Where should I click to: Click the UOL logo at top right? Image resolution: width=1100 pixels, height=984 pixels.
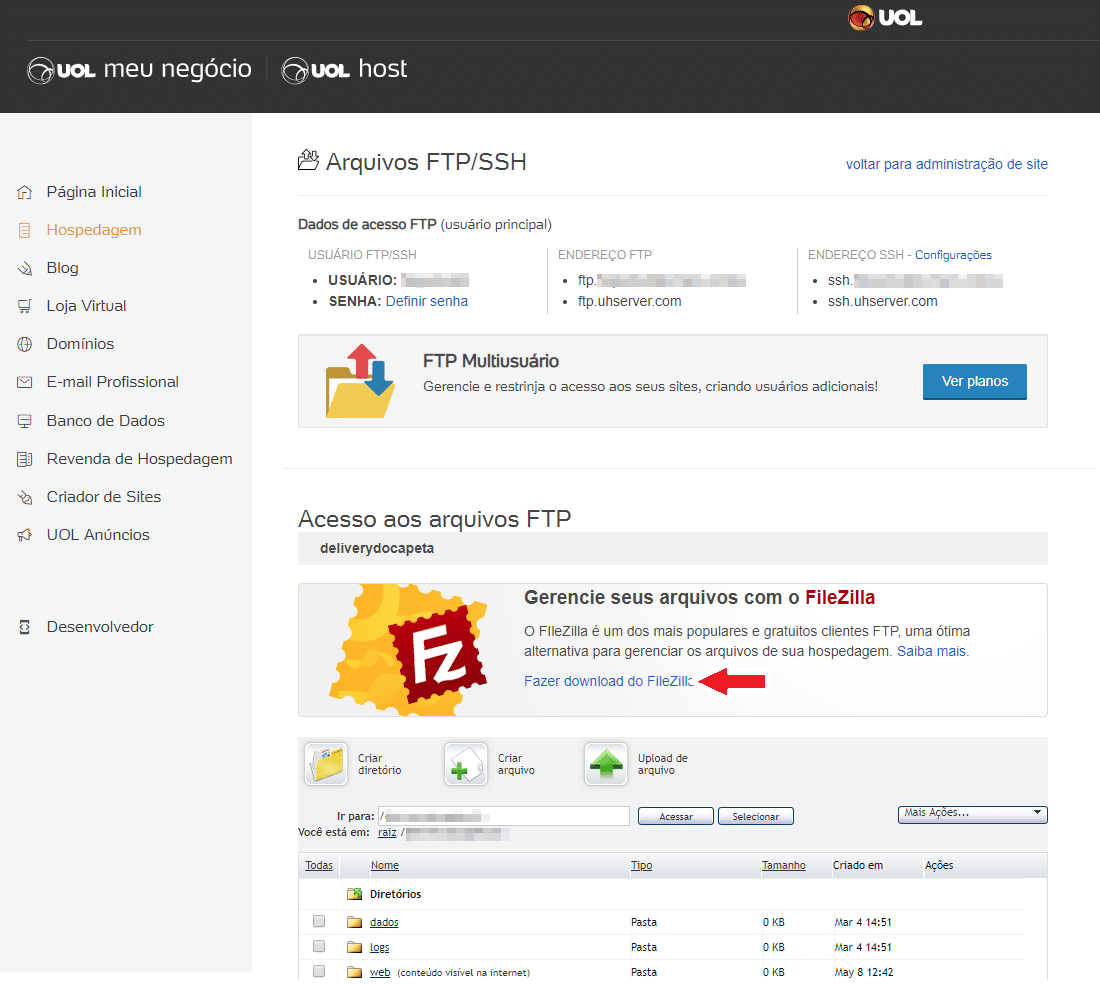pyautogui.click(x=885, y=18)
